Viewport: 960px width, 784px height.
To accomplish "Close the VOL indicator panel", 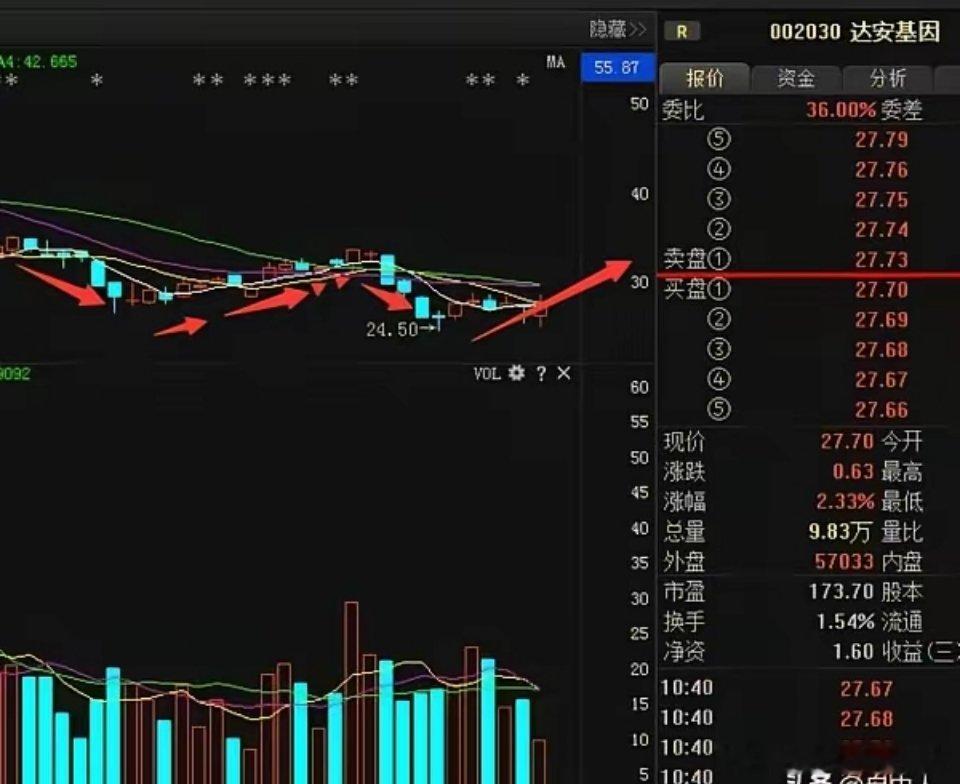I will (x=564, y=373).
